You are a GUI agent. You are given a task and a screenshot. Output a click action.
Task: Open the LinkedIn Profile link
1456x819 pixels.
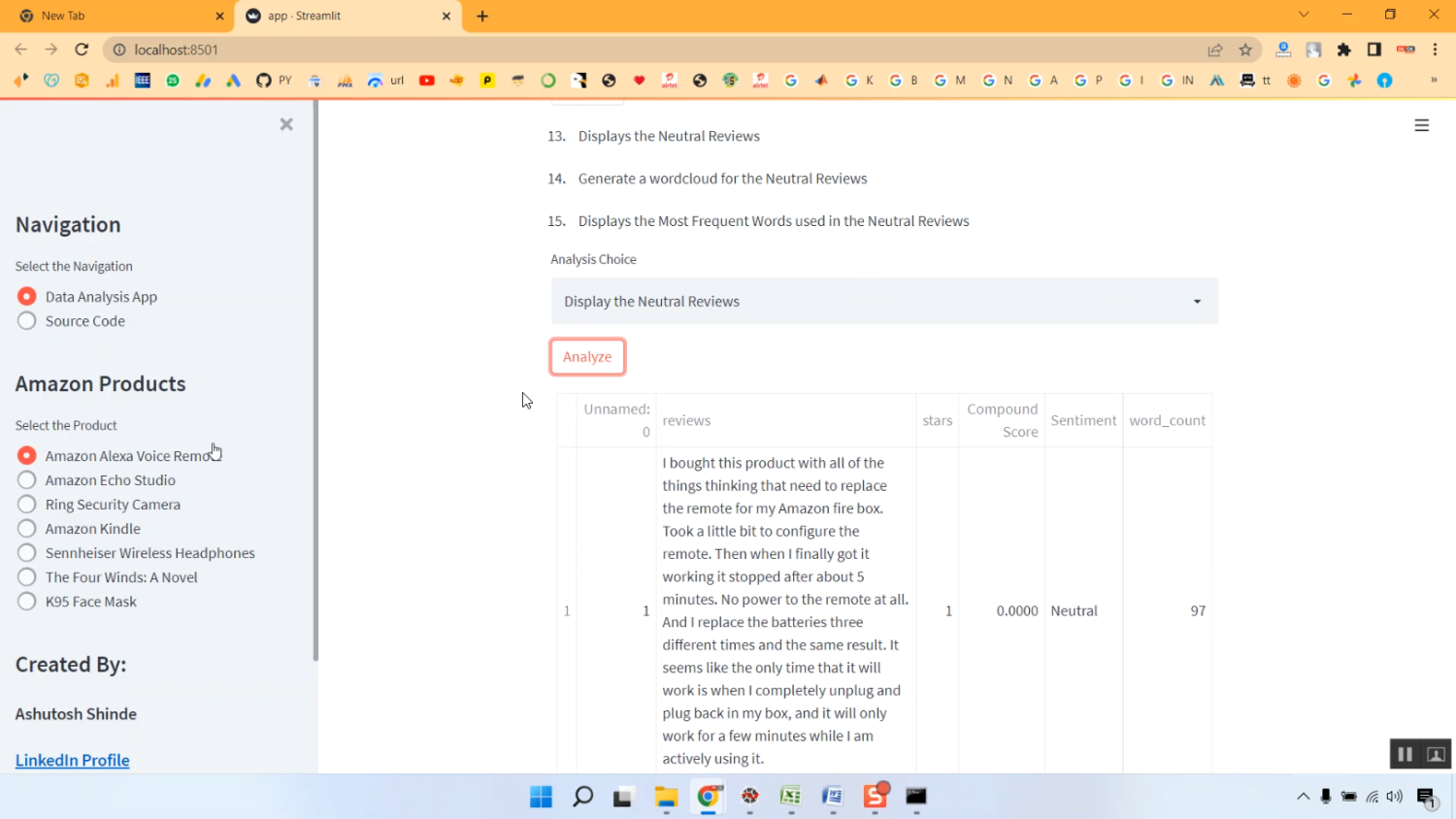[x=73, y=760]
